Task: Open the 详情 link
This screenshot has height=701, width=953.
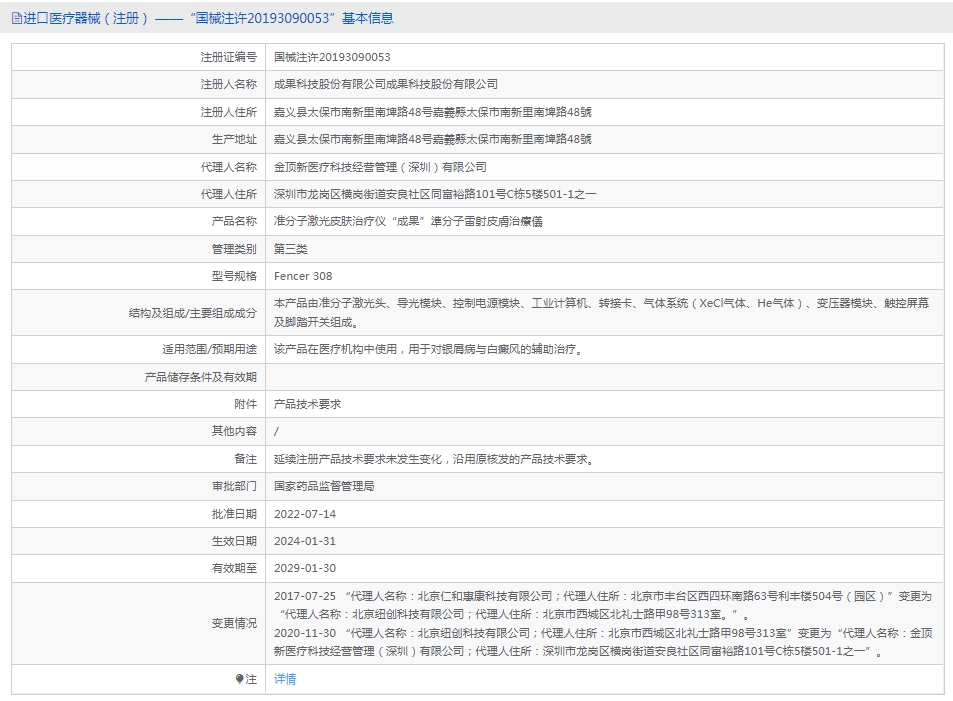Action: (285, 679)
